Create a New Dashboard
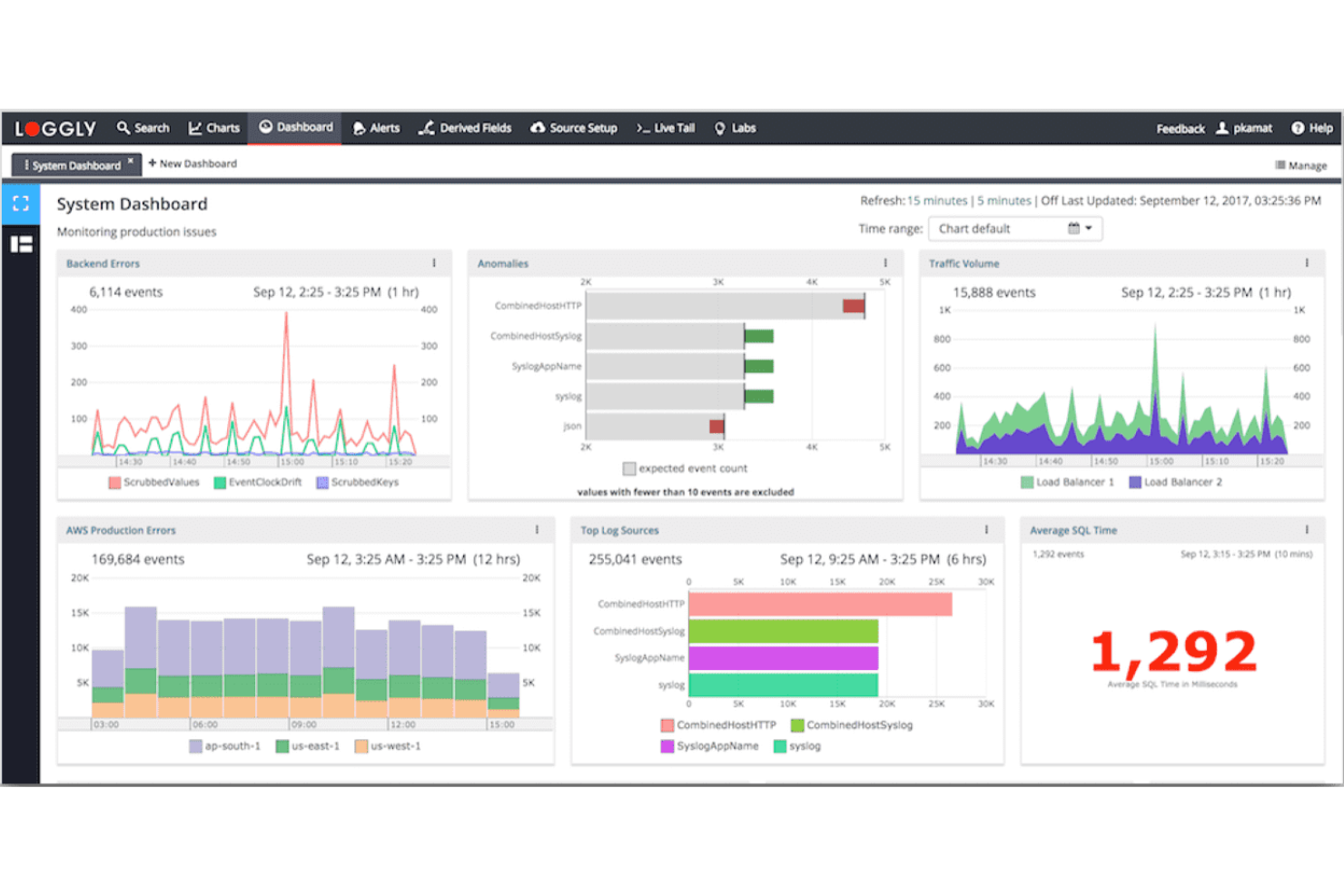The width and height of the screenshot is (1344, 896). [192, 163]
